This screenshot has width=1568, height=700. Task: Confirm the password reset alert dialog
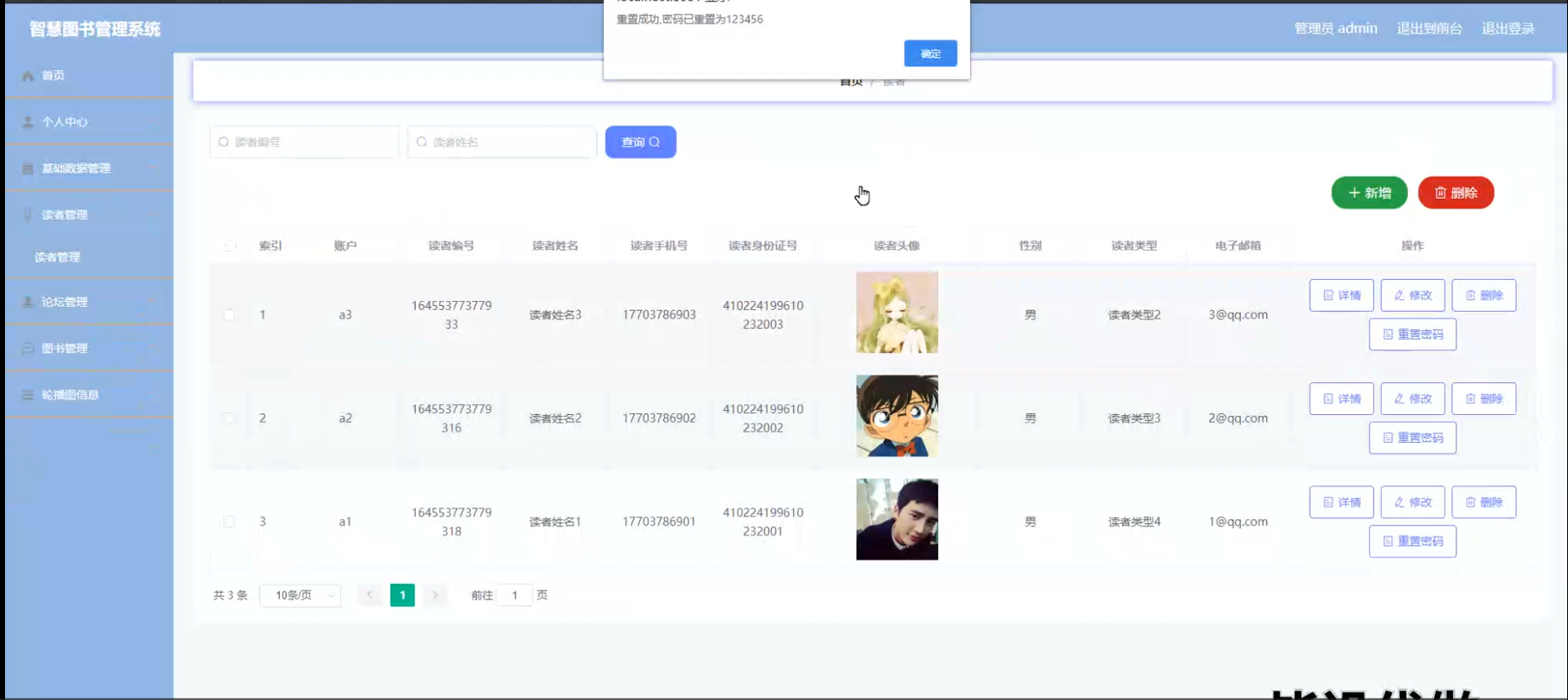(x=930, y=54)
